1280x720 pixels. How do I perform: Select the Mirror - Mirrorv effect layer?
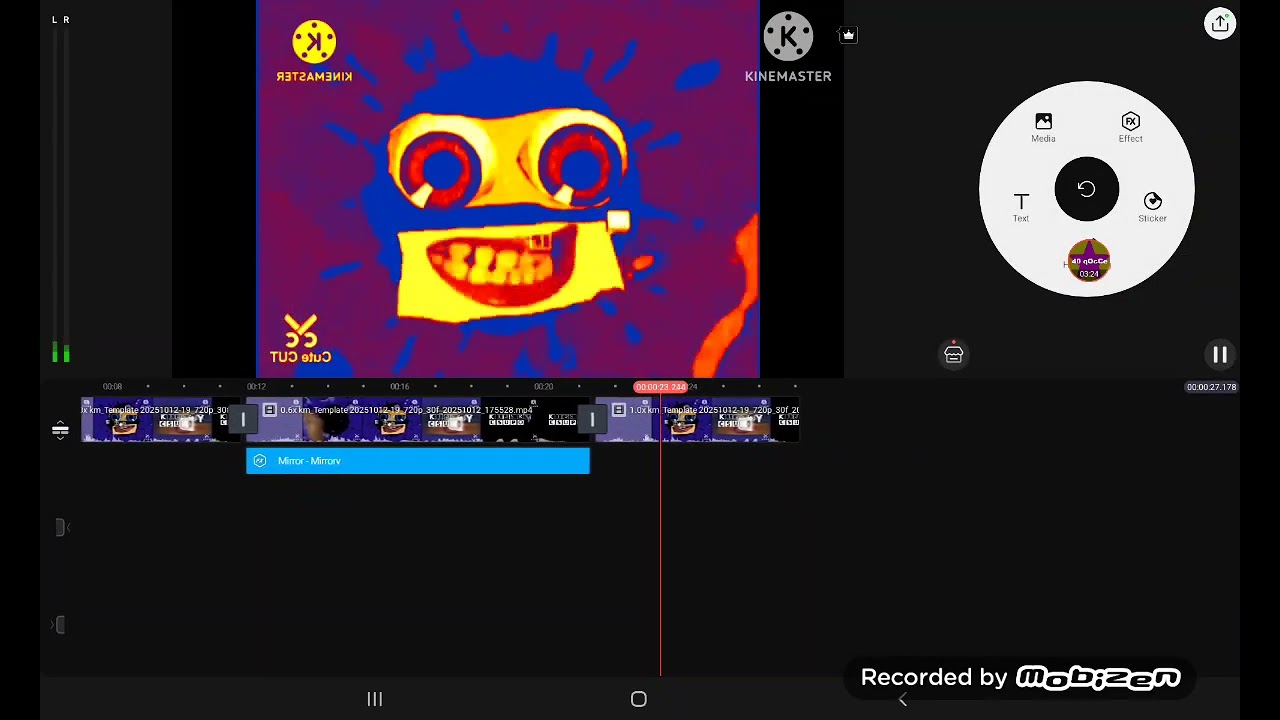tap(418, 461)
